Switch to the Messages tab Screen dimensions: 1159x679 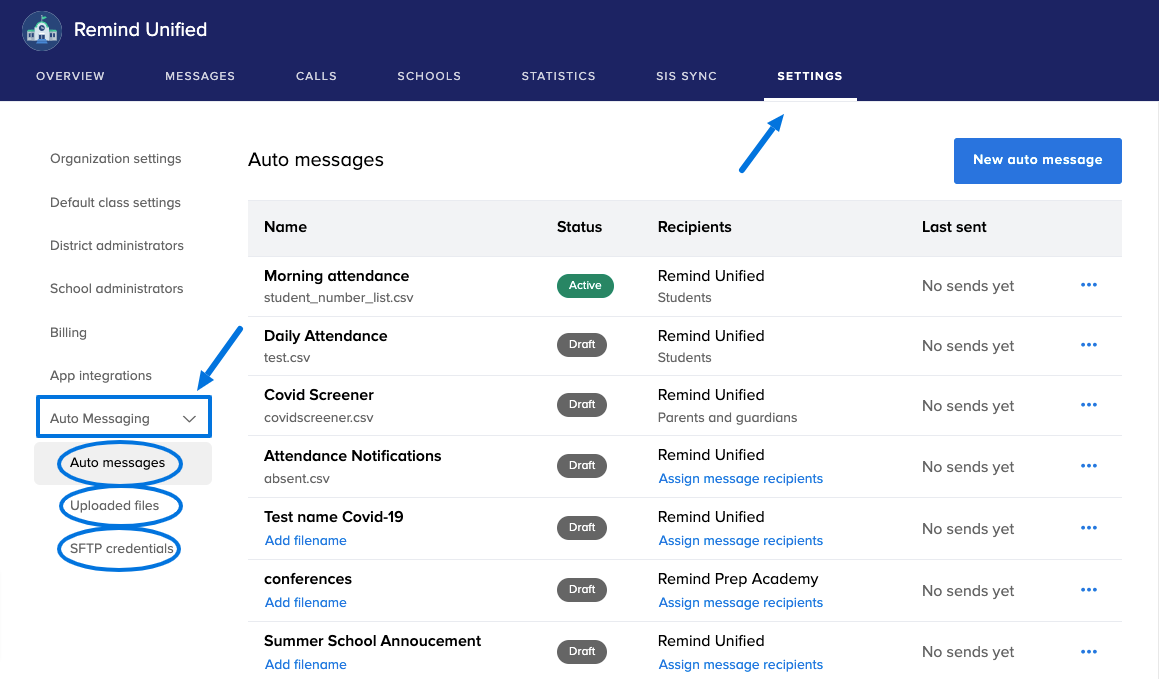pos(200,76)
